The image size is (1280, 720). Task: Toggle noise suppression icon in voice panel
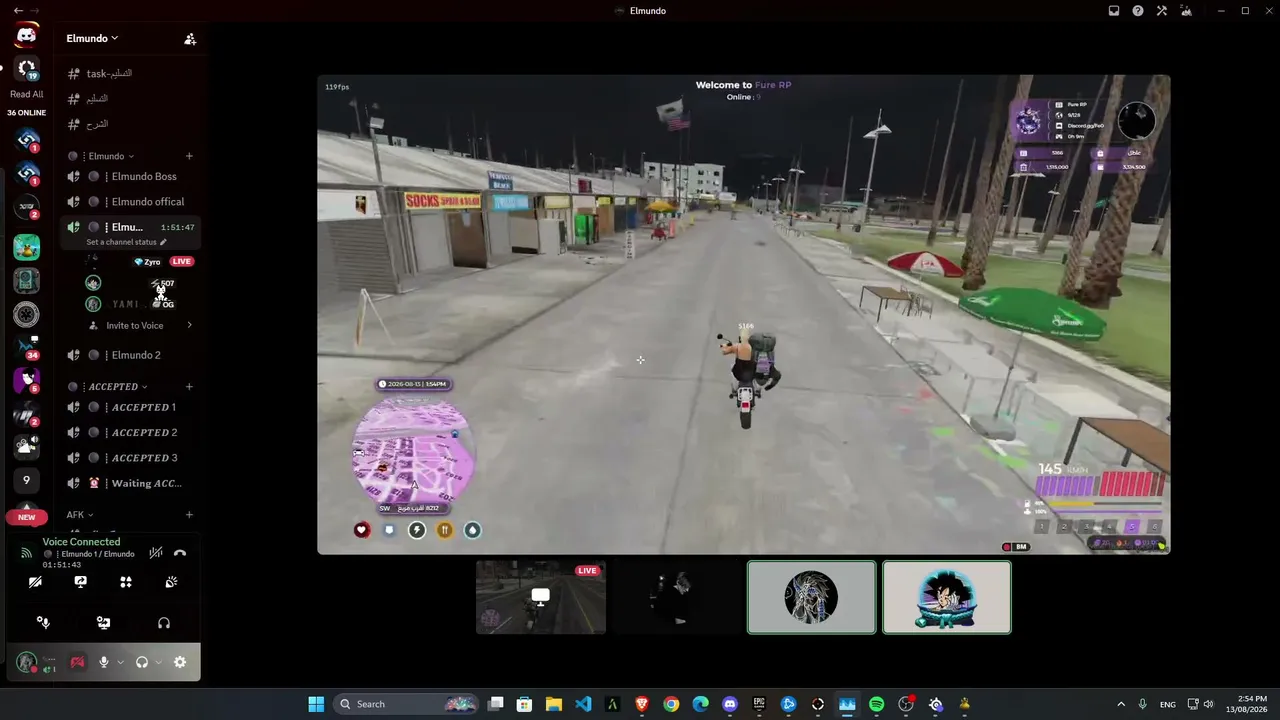click(156, 553)
